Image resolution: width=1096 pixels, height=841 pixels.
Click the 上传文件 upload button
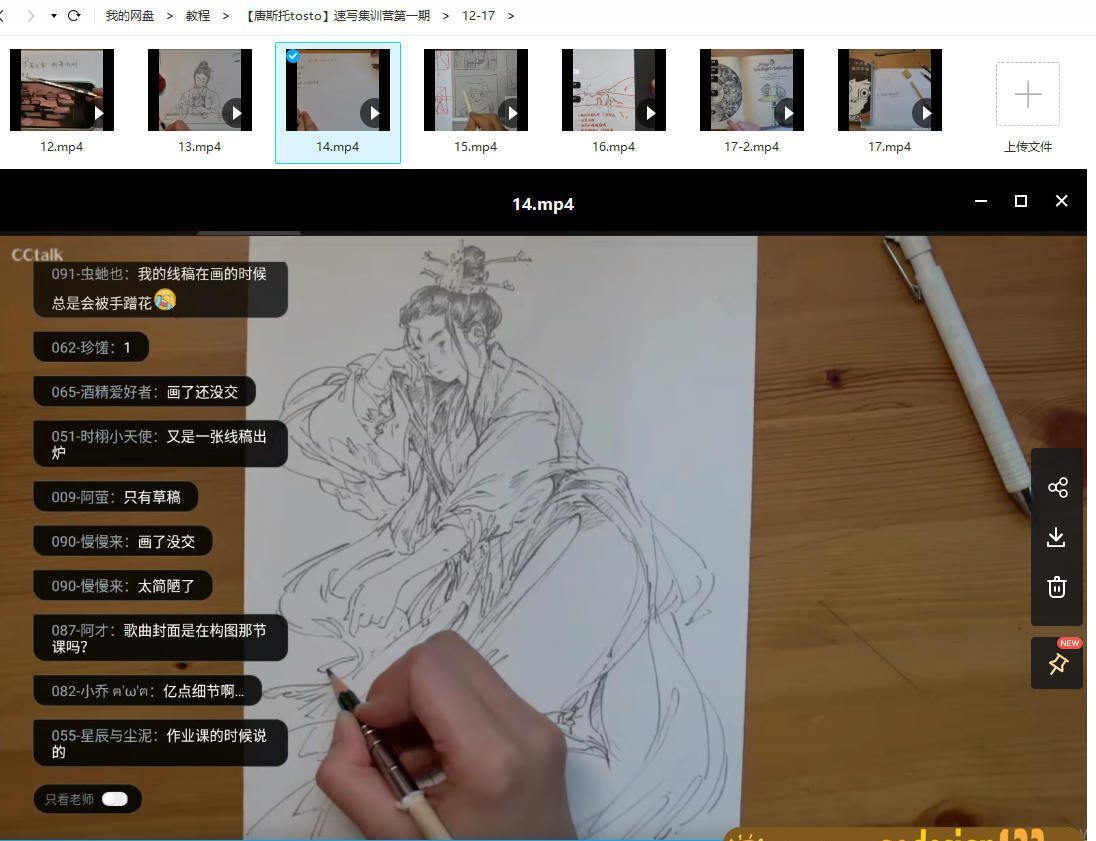(x=1027, y=93)
